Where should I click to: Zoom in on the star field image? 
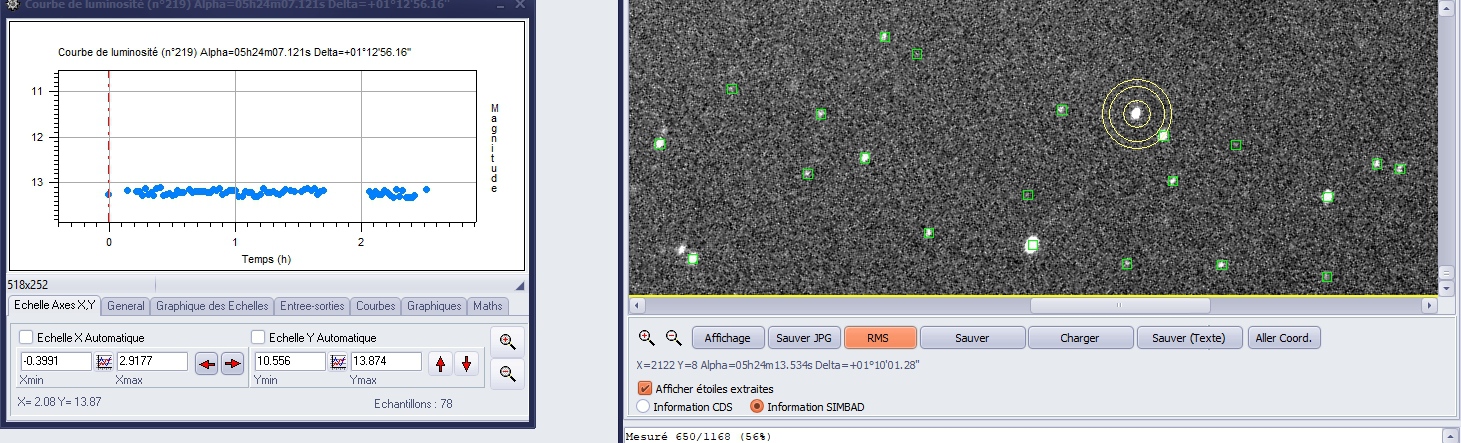647,338
